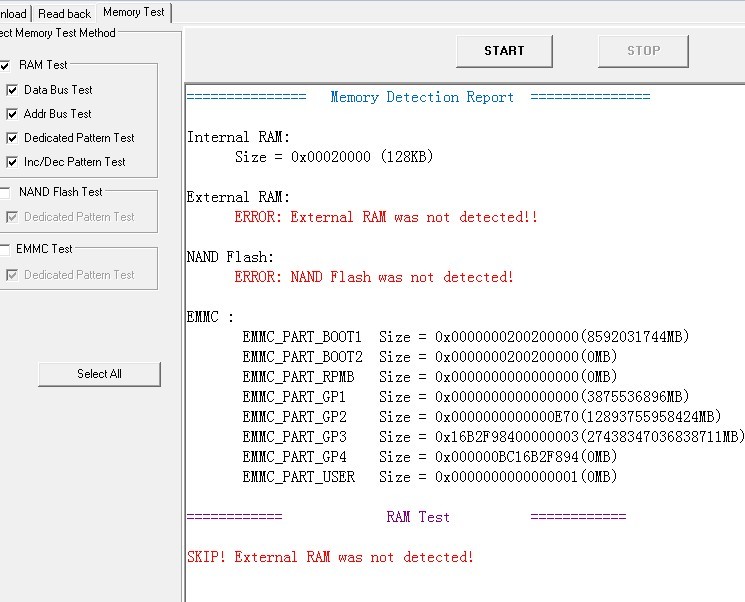Click the EMMC : label
The height and width of the screenshot is (602, 745).
(210, 317)
